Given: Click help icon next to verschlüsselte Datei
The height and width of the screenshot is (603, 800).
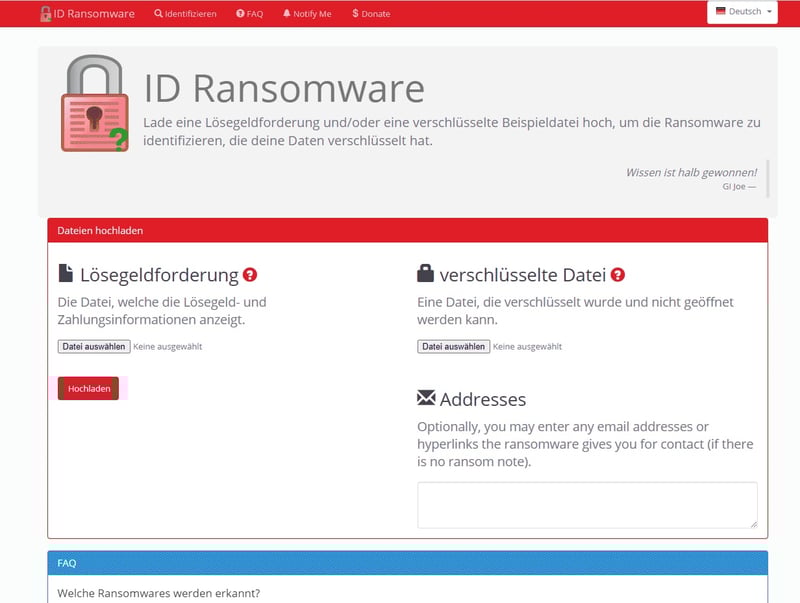Looking at the screenshot, I should coord(618,275).
